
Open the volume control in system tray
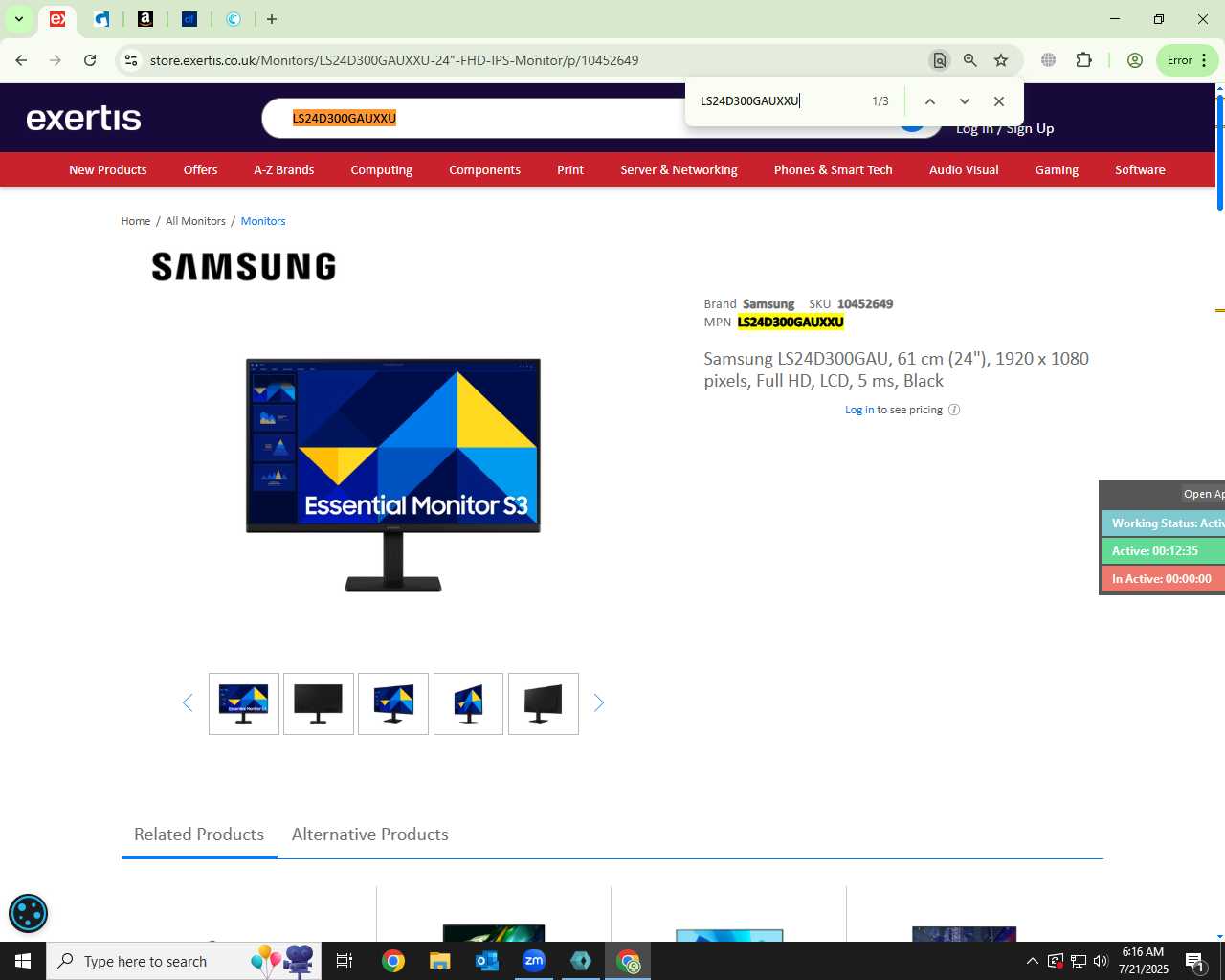[1101, 961]
